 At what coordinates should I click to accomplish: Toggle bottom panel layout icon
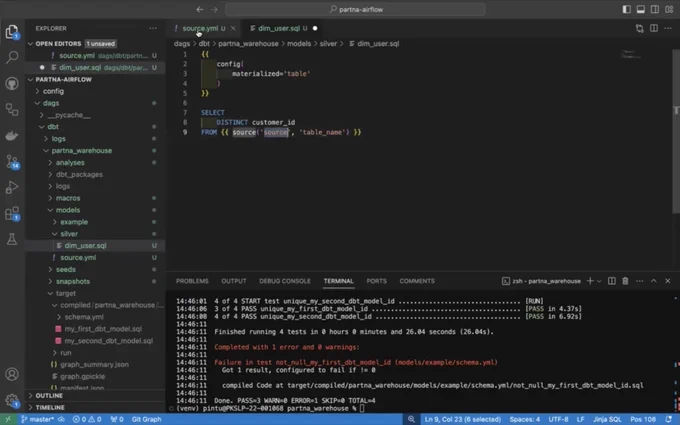tap(641, 9)
